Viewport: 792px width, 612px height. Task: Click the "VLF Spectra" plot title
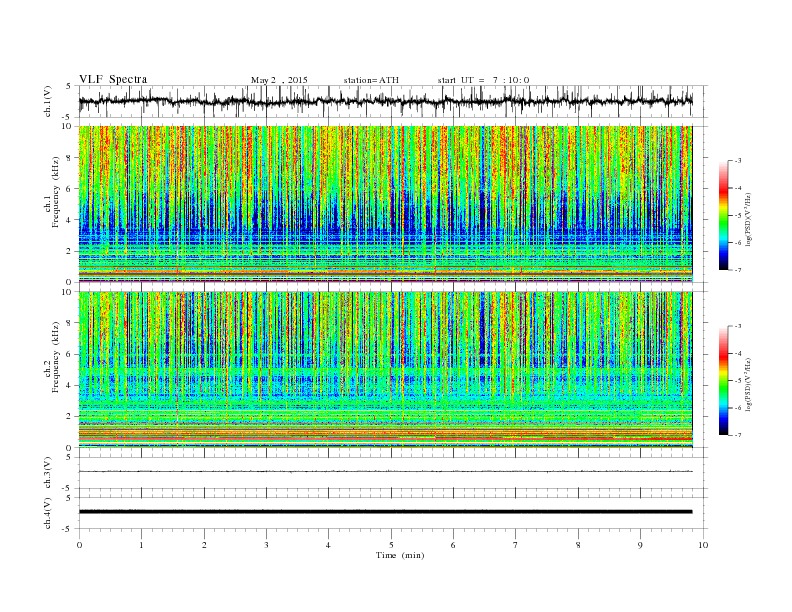pyautogui.click(x=113, y=79)
